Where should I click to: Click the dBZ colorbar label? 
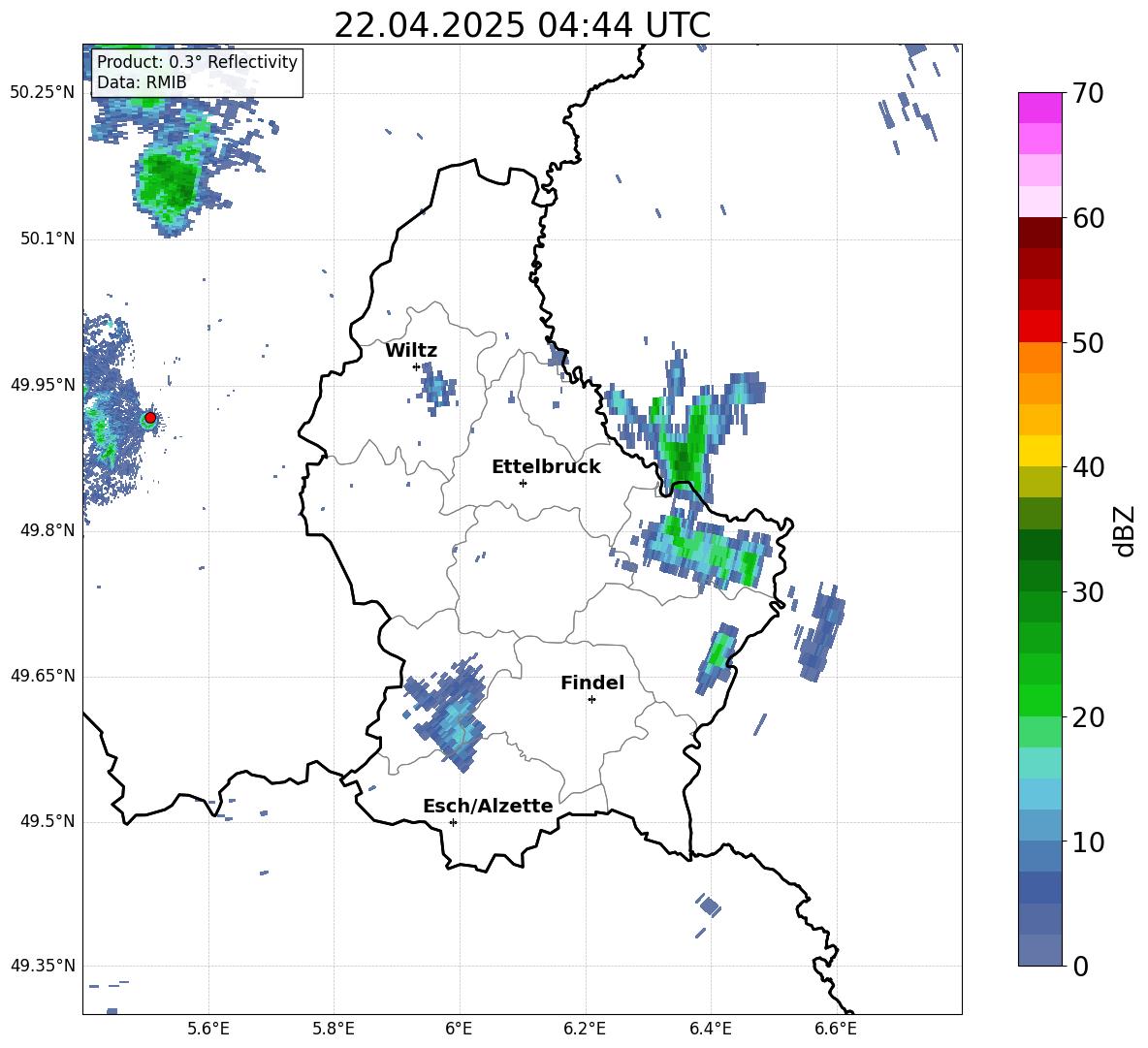1124,530
